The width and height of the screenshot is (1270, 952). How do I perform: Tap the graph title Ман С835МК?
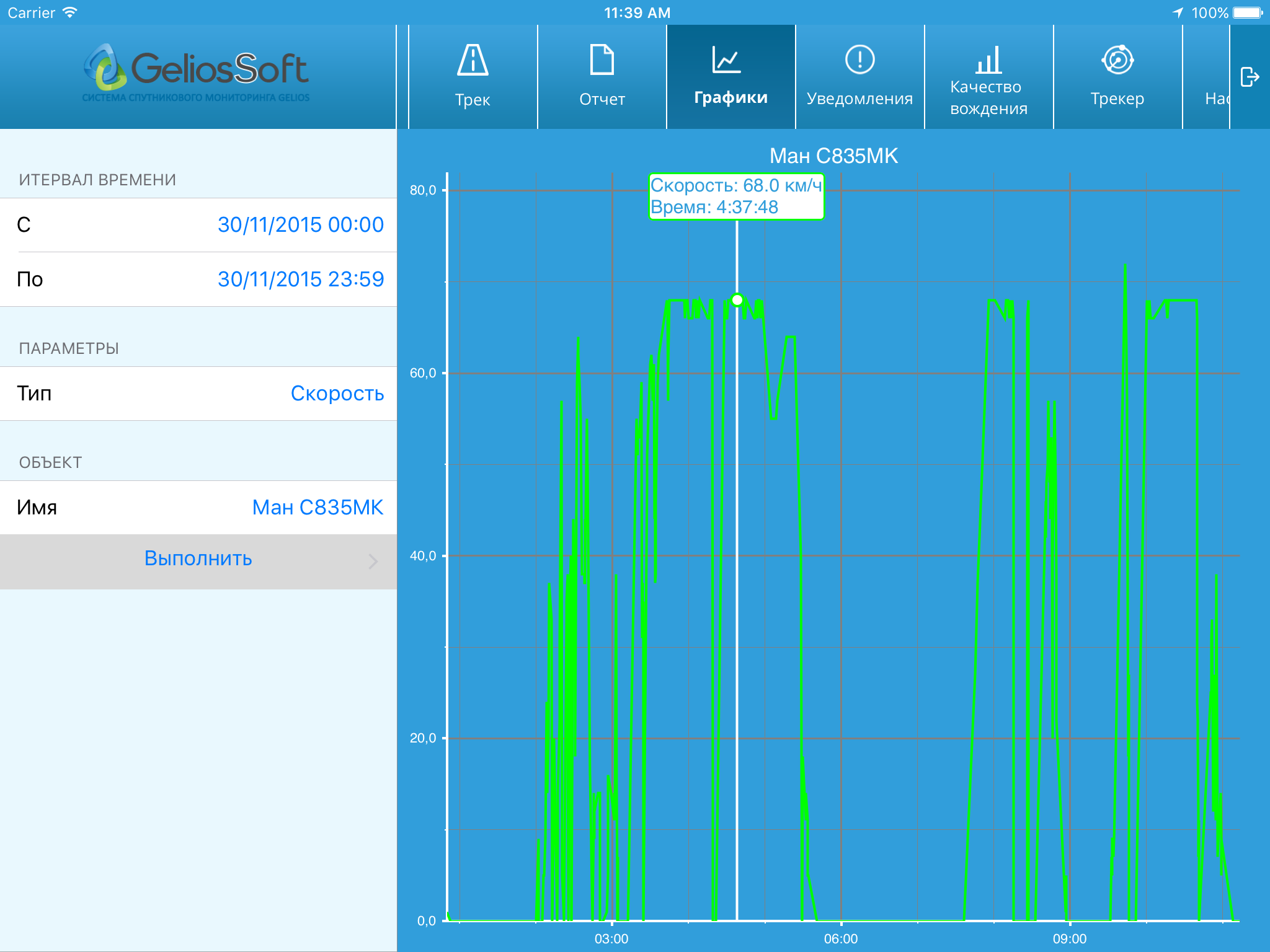click(833, 156)
